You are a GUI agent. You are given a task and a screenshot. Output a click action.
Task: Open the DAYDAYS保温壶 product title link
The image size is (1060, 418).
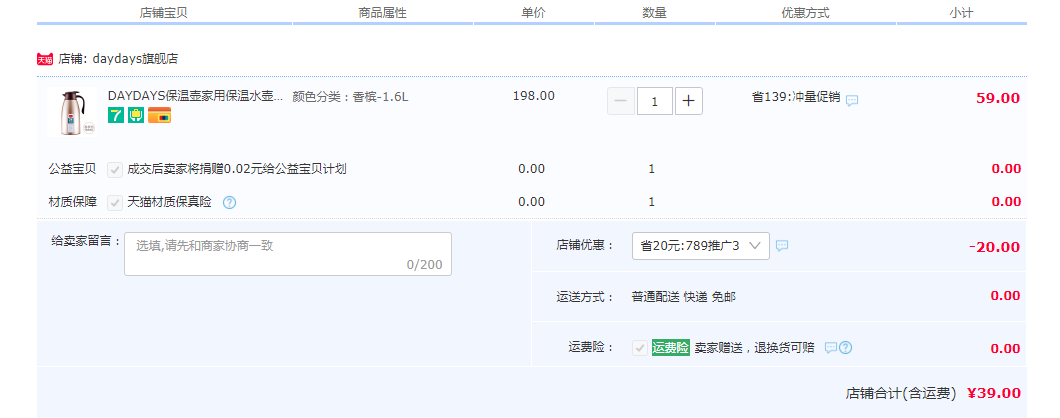click(195, 96)
